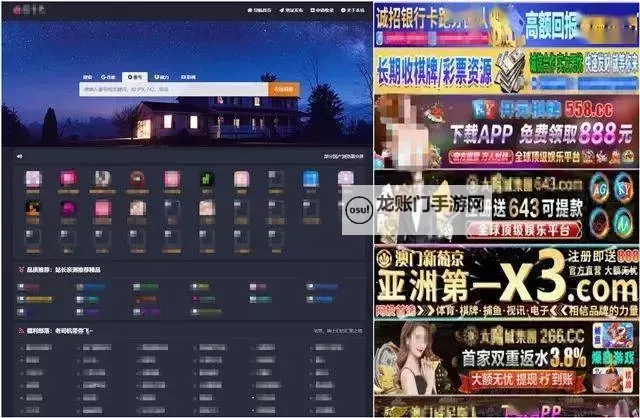
Task: Open the 下载APP 免费领取888元 ad banner
Action: pos(506,131)
